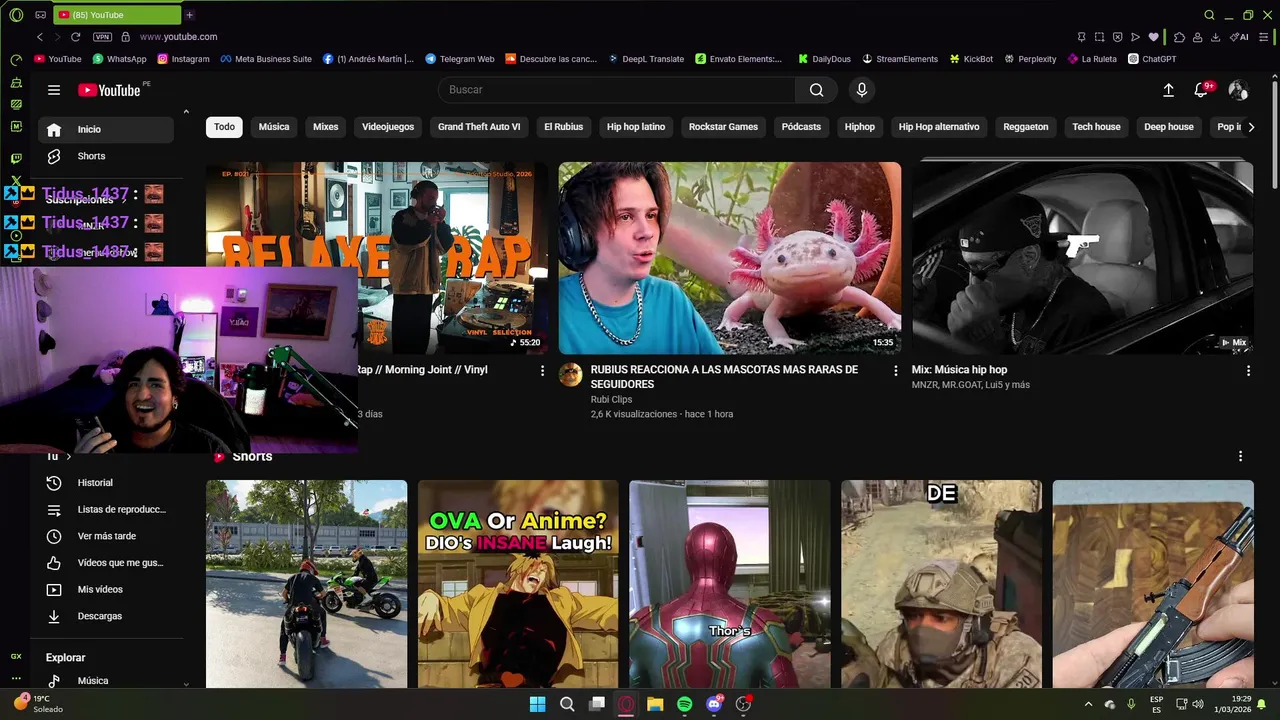Viewport: 1280px width, 720px height.
Task: Open YouTube notifications bell
Action: pyautogui.click(x=1201, y=90)
